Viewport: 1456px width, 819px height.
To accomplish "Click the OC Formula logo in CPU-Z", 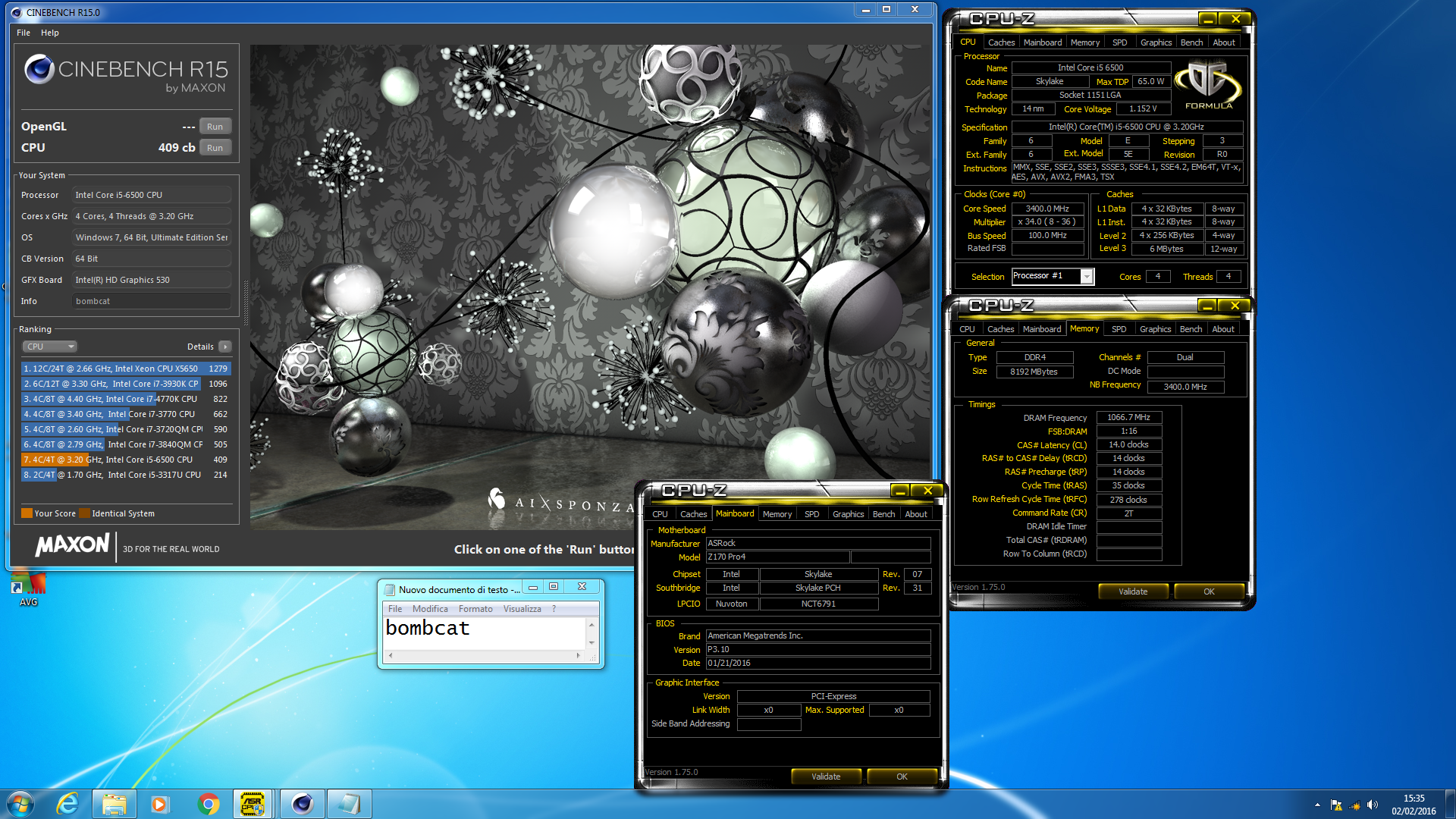I will [x=1208, y=85].
